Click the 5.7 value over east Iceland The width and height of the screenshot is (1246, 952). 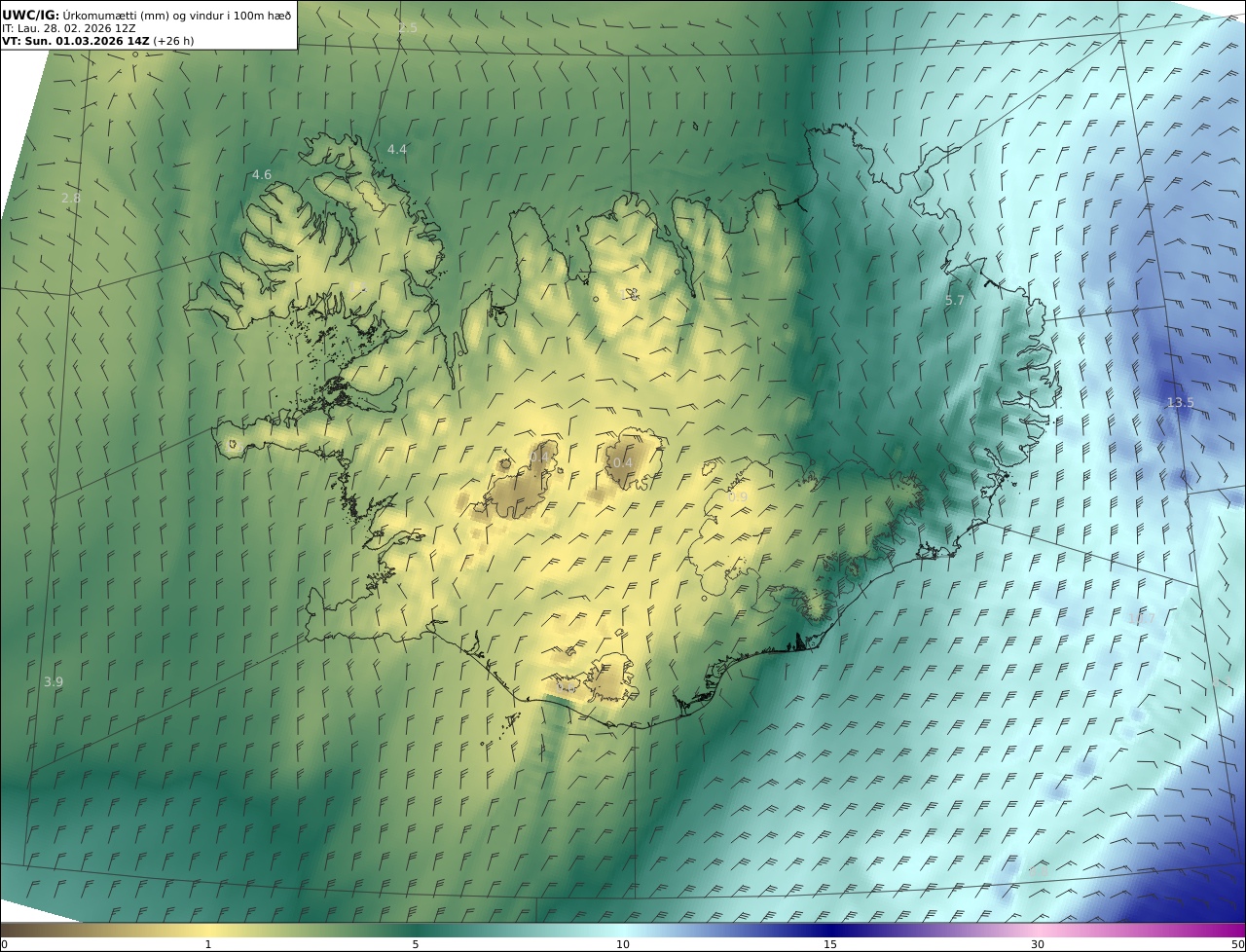click(954, 301)
